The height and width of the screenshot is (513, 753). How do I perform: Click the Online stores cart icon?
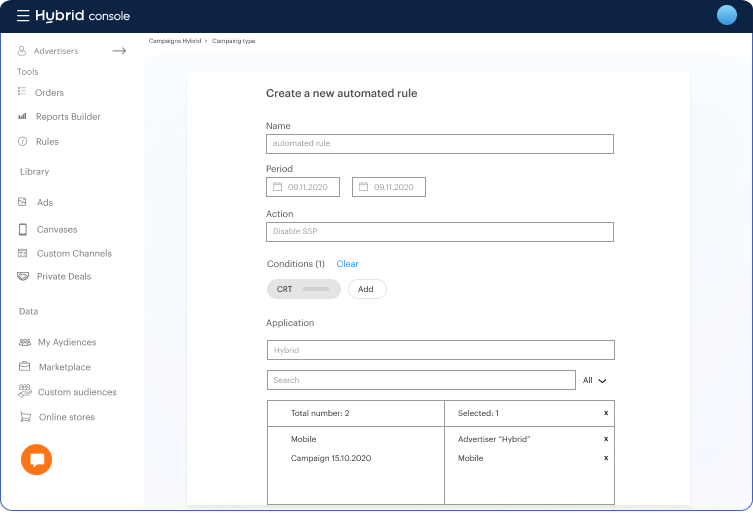tap(25, 417)
